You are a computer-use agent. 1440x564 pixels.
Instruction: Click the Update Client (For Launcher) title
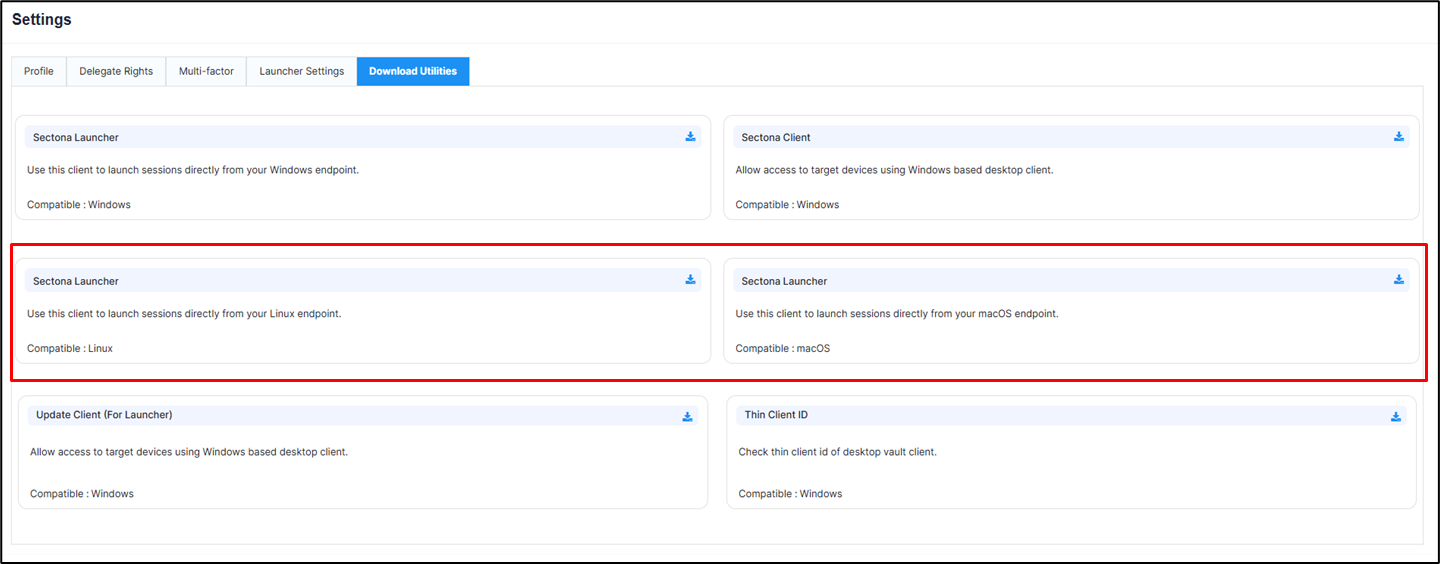pyautogui.click(x=104, y=414)
